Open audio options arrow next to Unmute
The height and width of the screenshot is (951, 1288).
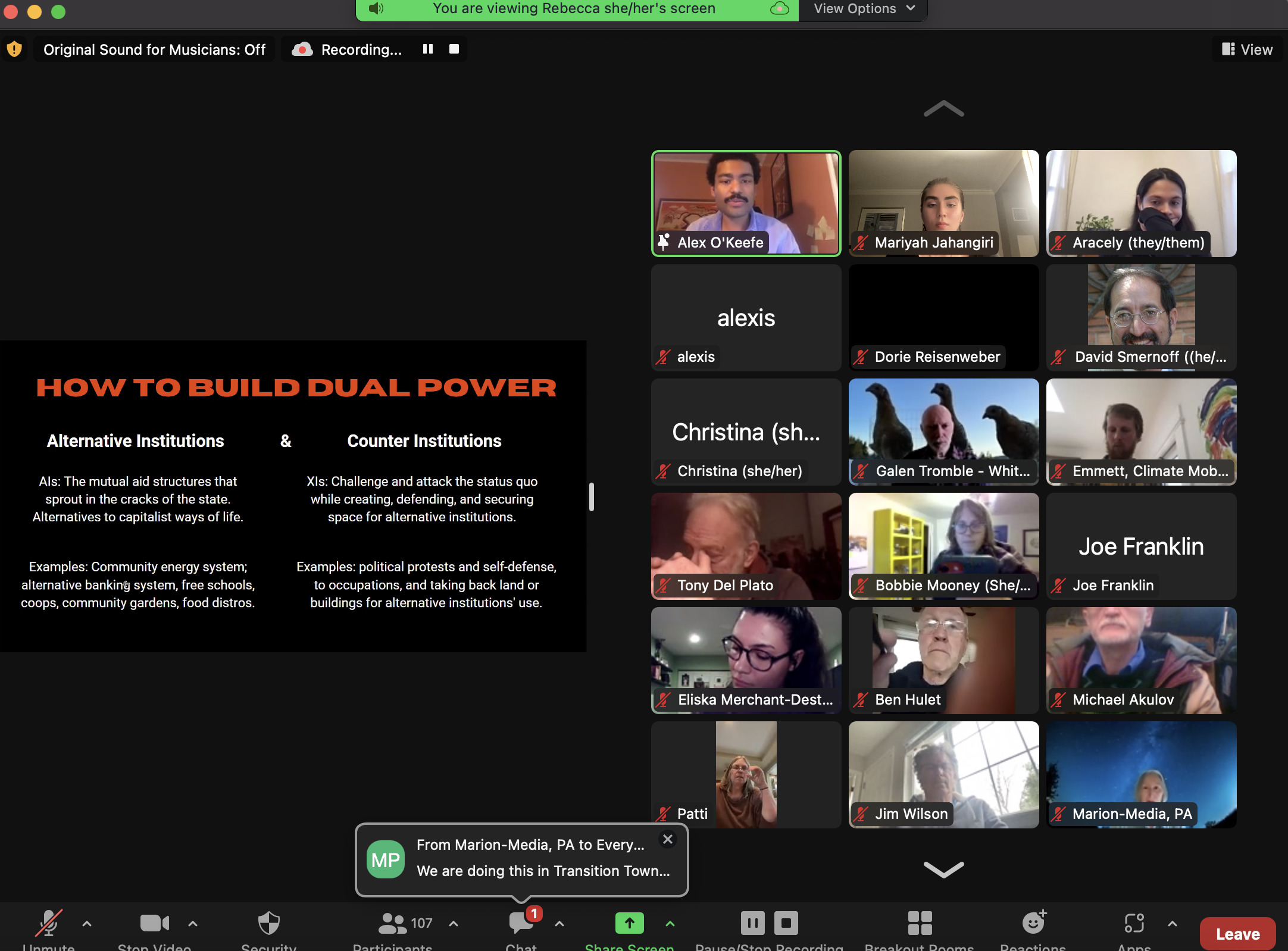point(87,924)
